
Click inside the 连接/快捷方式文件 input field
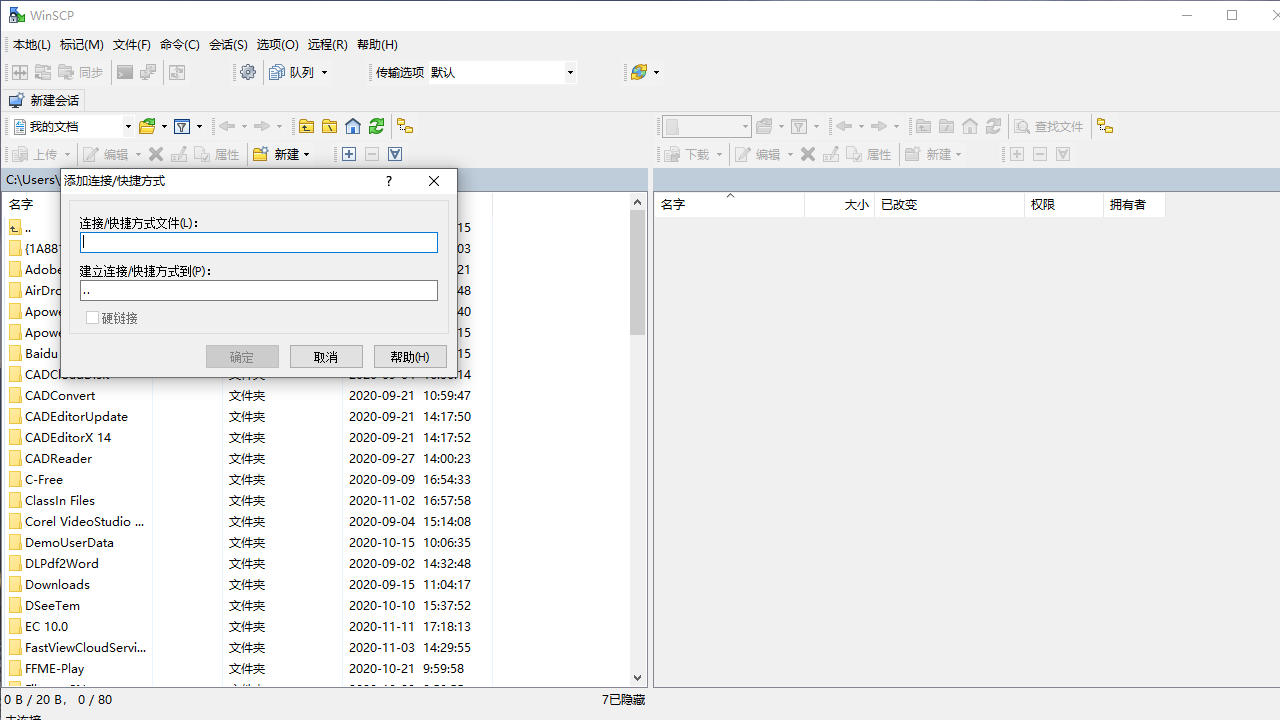(258, 242)
